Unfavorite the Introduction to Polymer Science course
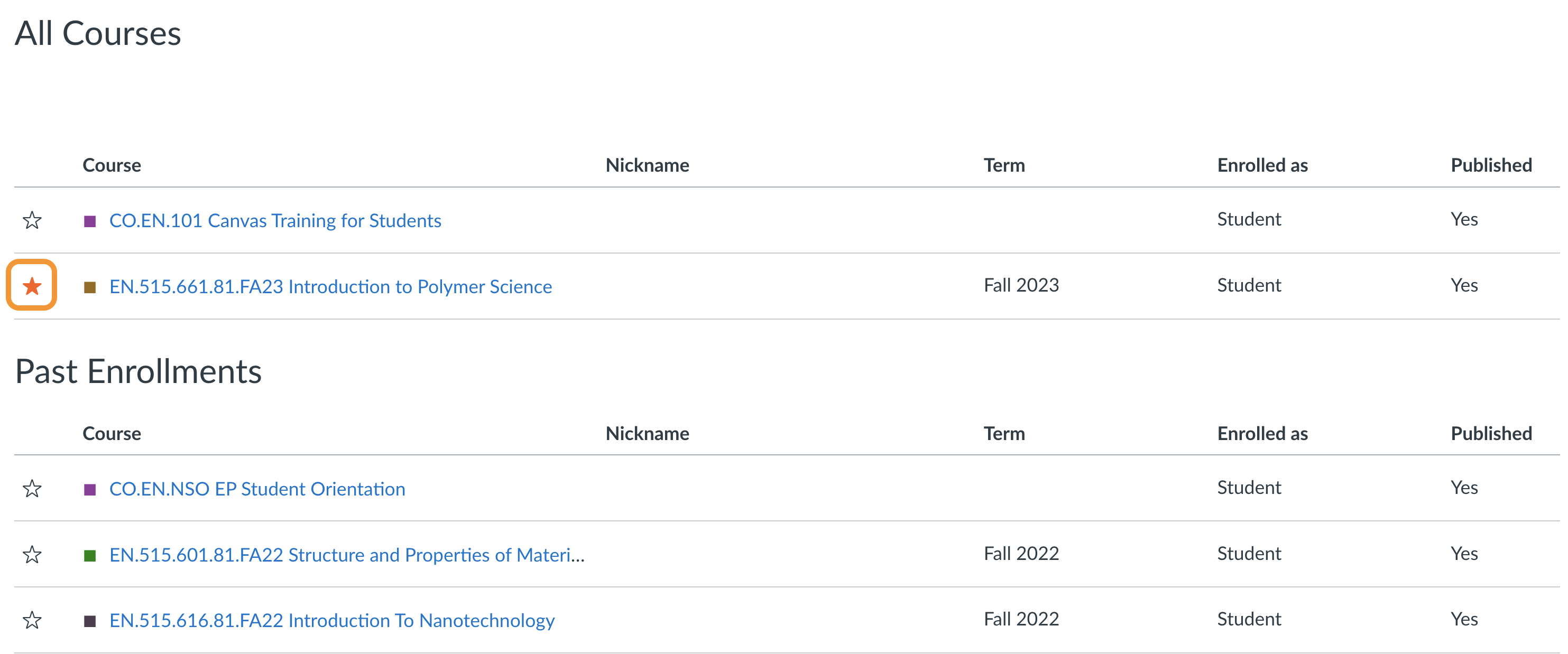Image resolution: width=1568 pixels, height=654 pixels. tap(32, 285)
